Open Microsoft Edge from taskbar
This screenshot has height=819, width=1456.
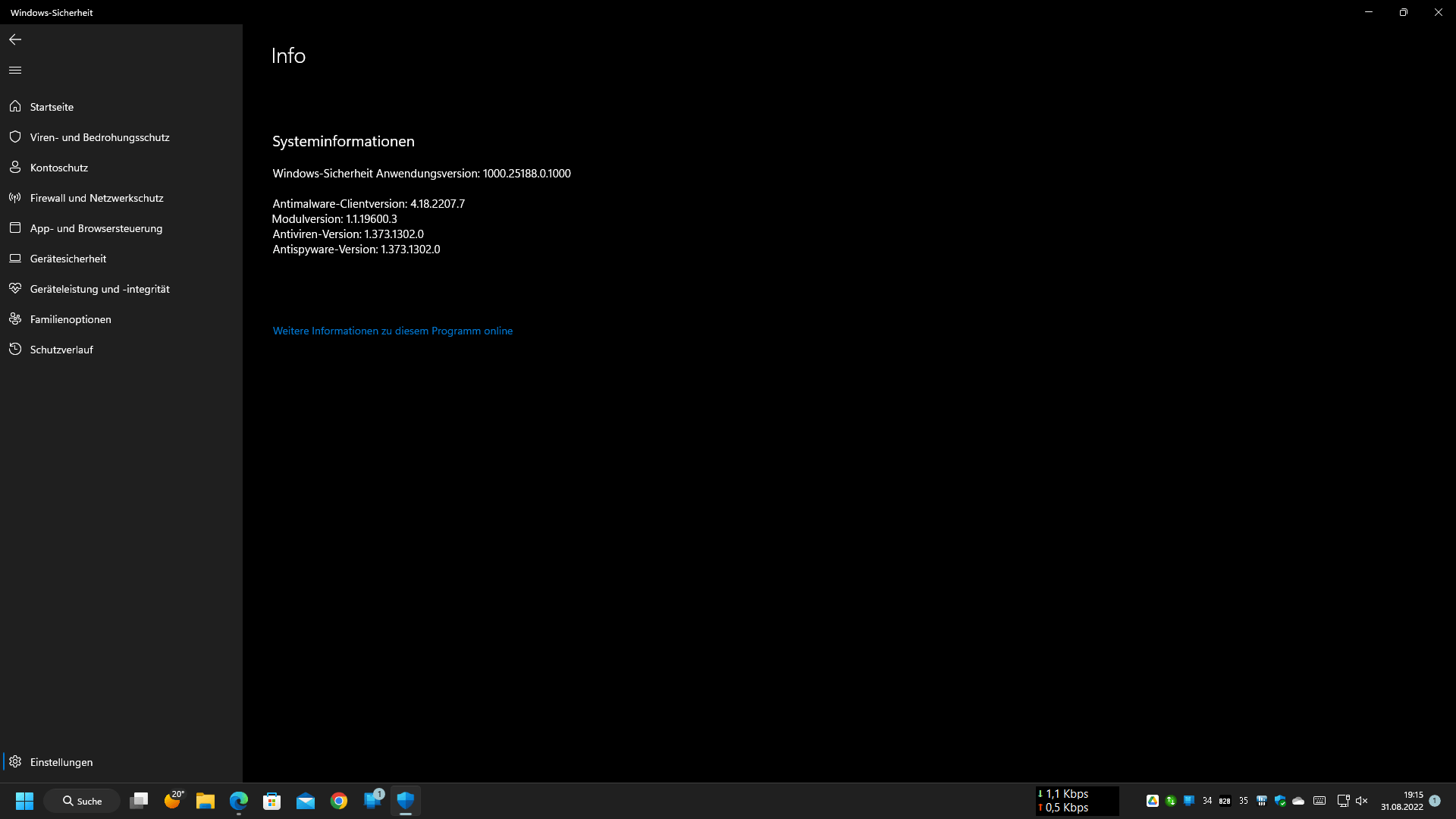(239, 801)
